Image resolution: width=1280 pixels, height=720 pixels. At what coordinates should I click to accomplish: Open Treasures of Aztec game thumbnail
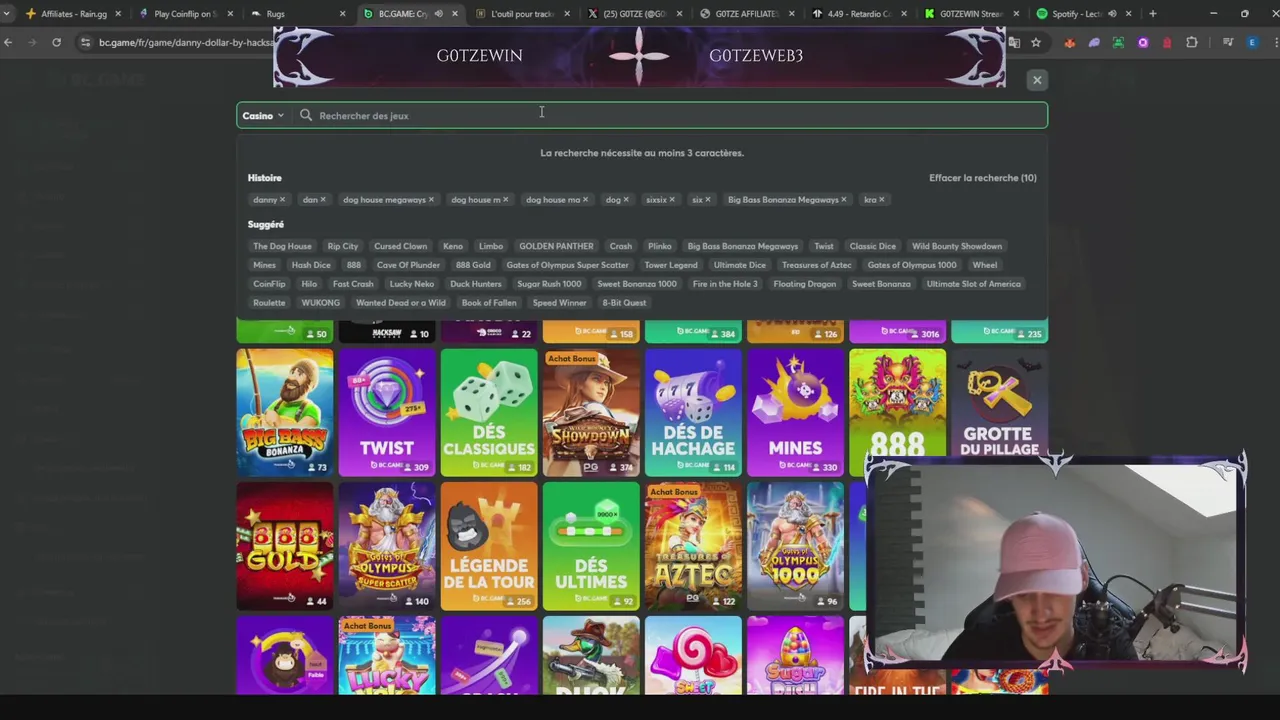(x=693, y=546)
